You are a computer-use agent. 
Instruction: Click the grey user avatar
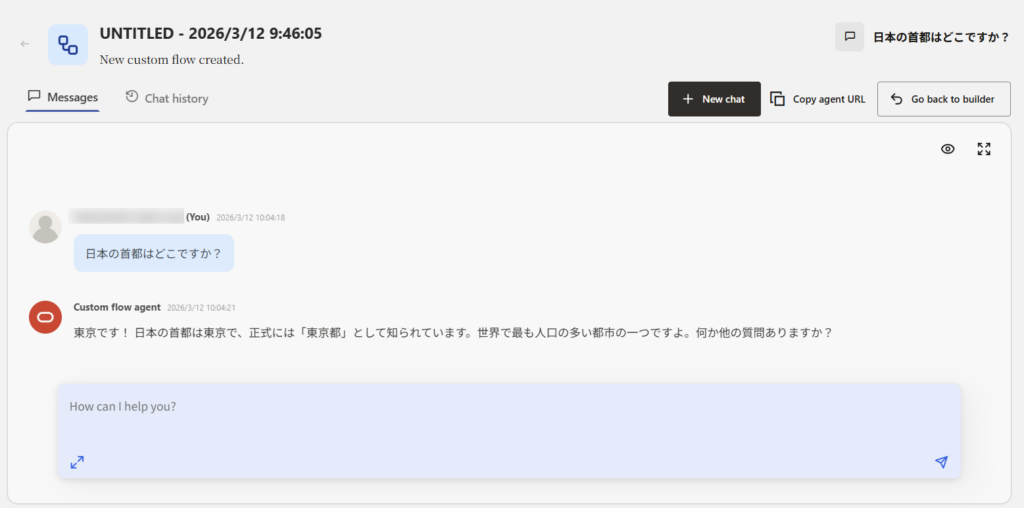(x=45, y=227)
